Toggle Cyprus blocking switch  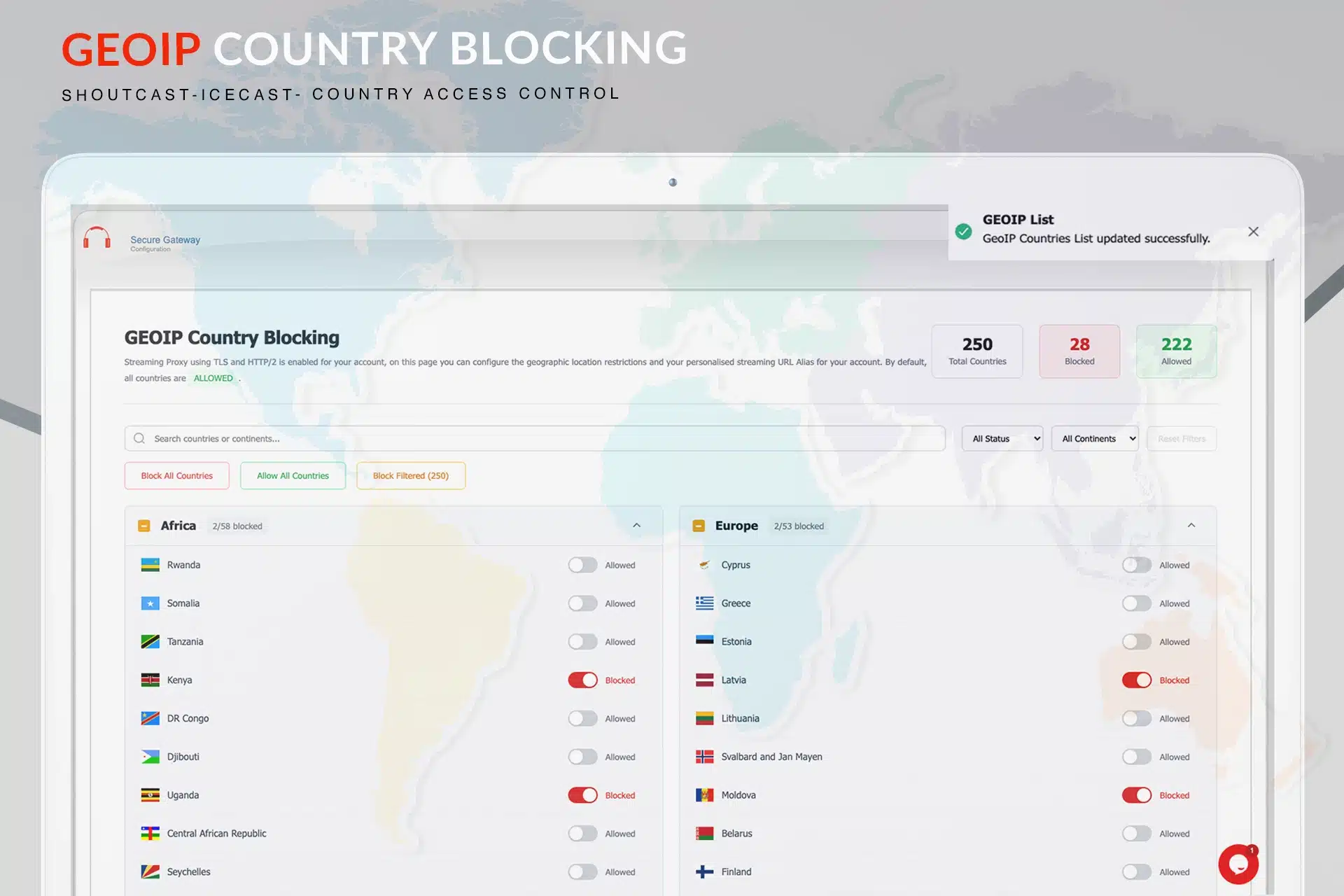pos(1137,565)
